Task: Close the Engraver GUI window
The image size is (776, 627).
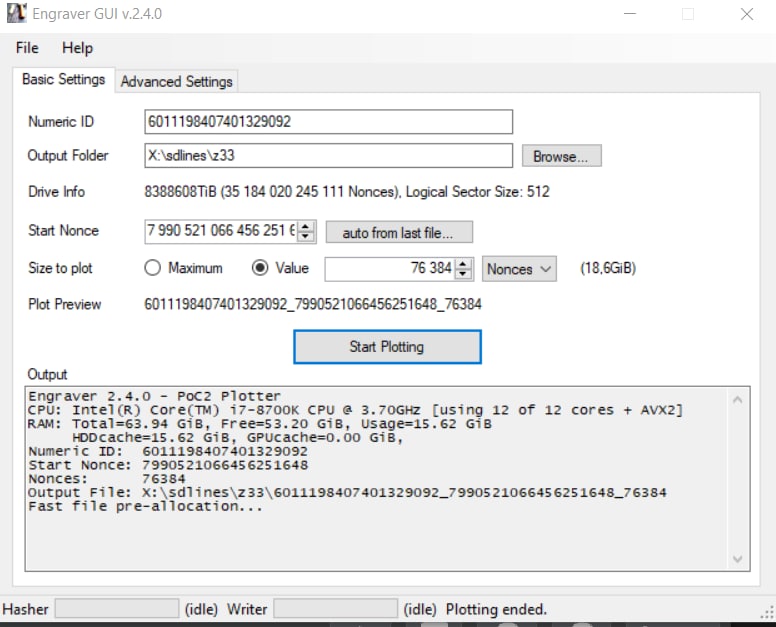Action: (x=747, y=14)
